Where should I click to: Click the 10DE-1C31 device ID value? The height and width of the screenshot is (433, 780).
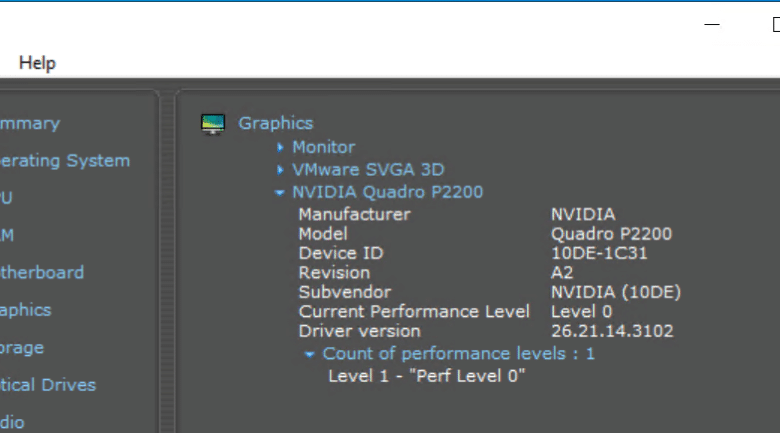599,253
